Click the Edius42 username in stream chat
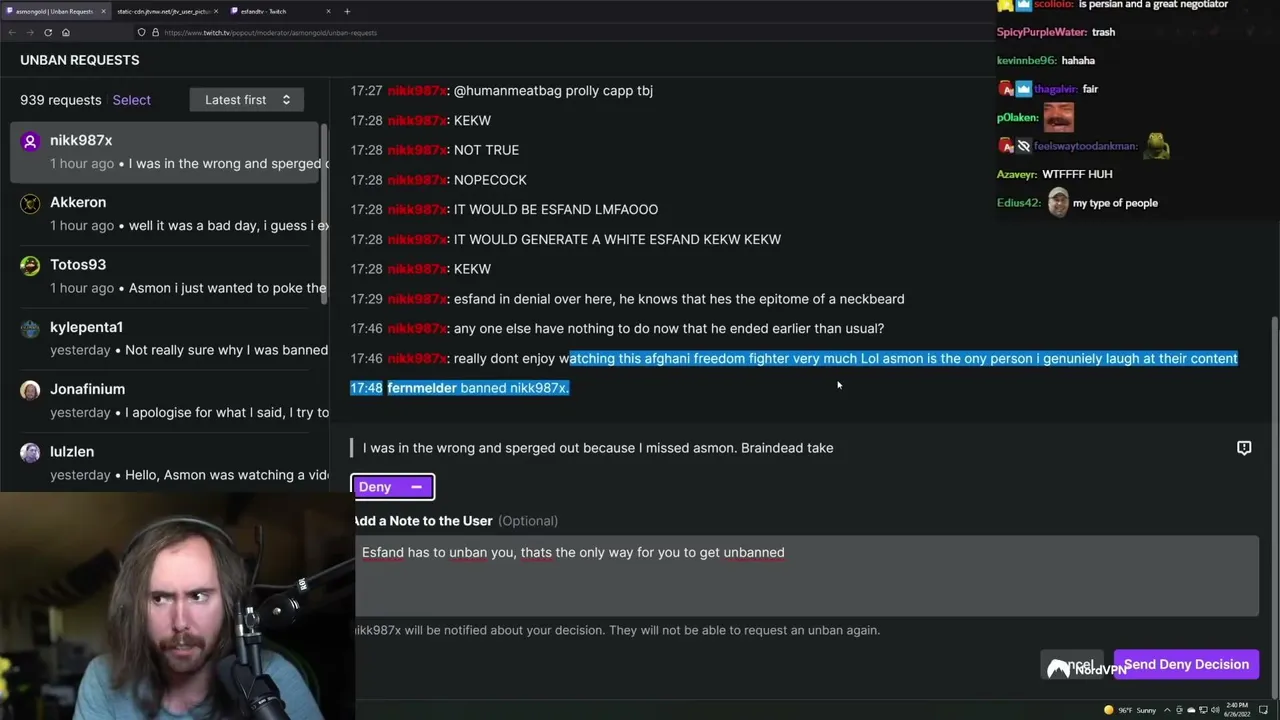 click(1019, 203)
